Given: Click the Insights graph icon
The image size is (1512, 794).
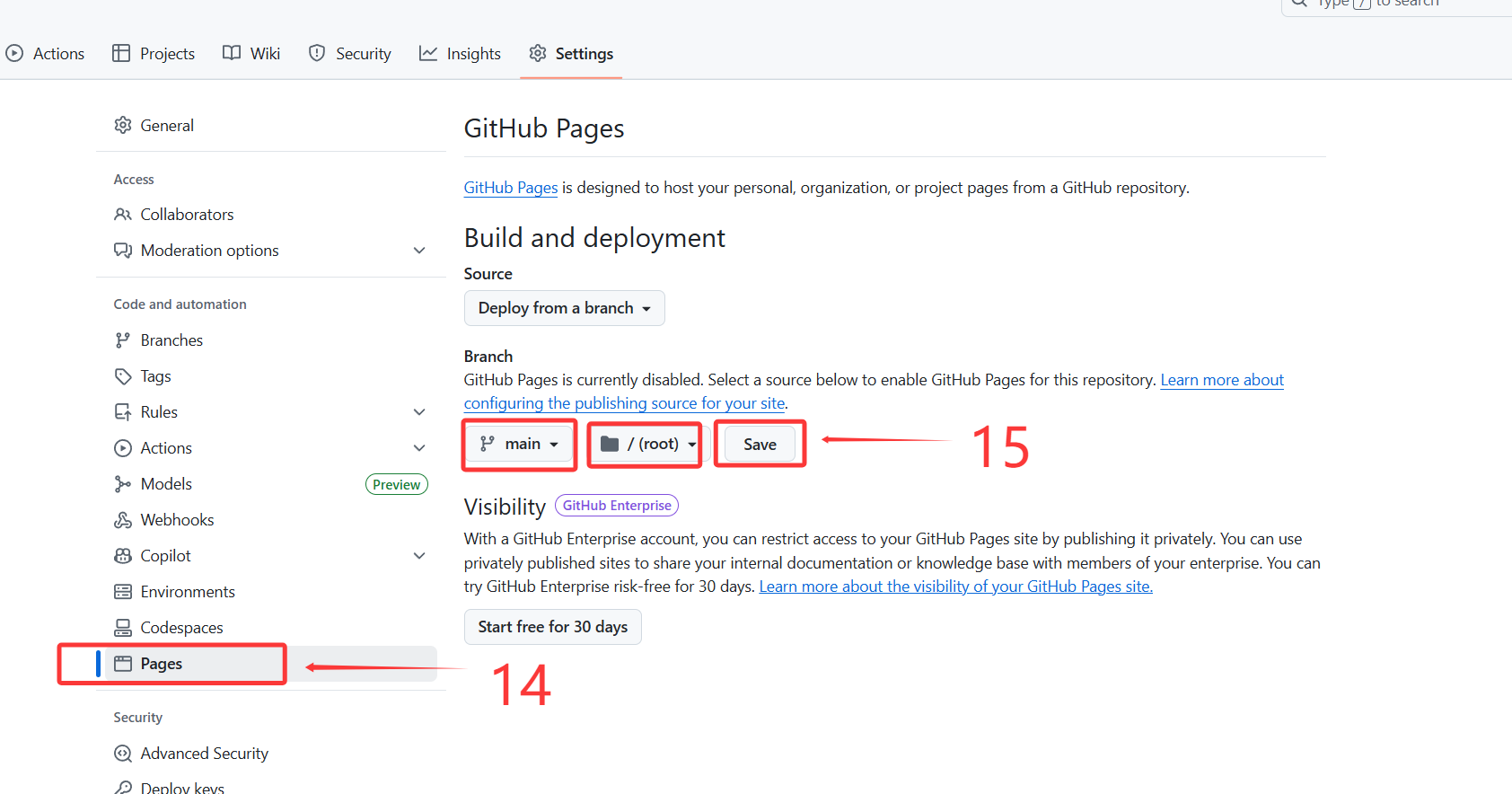Looking at the screenshot, I should (428, 53).
